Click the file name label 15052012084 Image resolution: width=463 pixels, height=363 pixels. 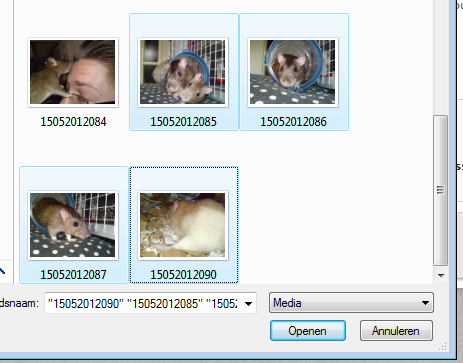[x=73, y=122]
